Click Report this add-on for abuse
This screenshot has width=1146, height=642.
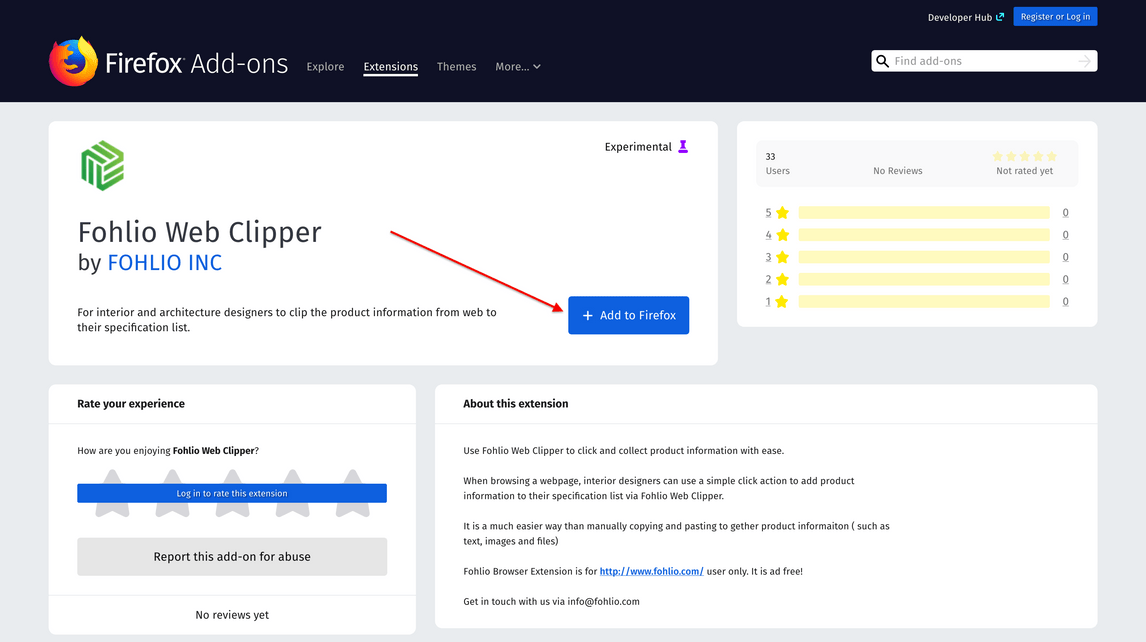(x=232, y=556)
